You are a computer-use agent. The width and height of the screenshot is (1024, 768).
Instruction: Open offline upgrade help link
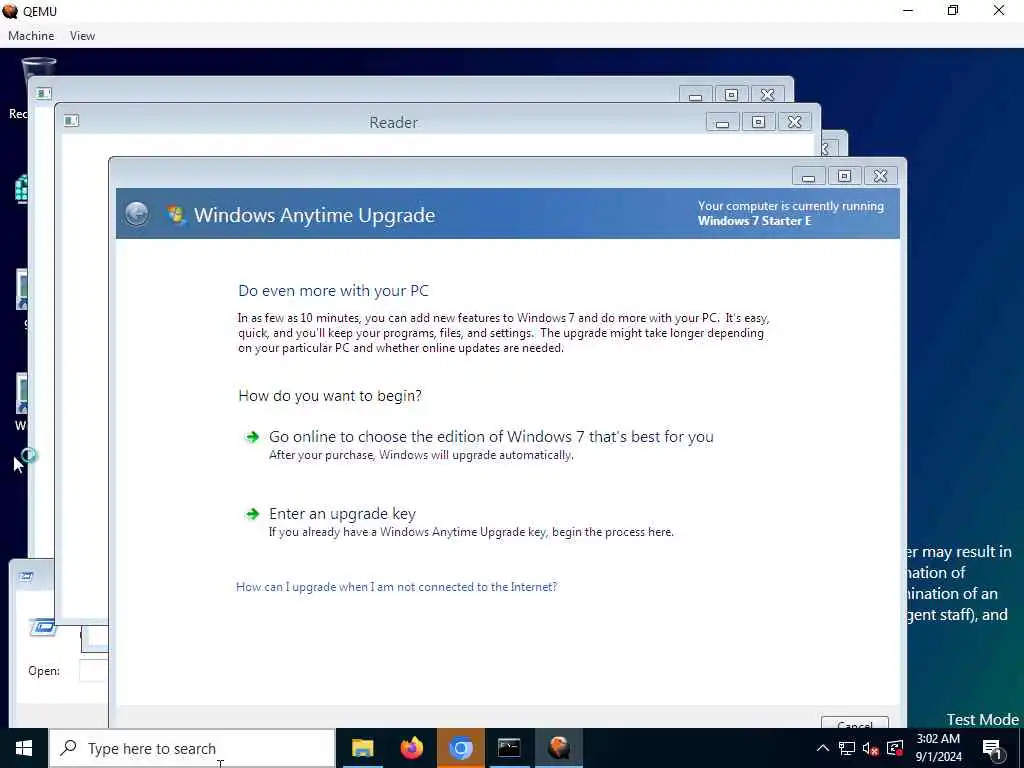pos(396,586)
